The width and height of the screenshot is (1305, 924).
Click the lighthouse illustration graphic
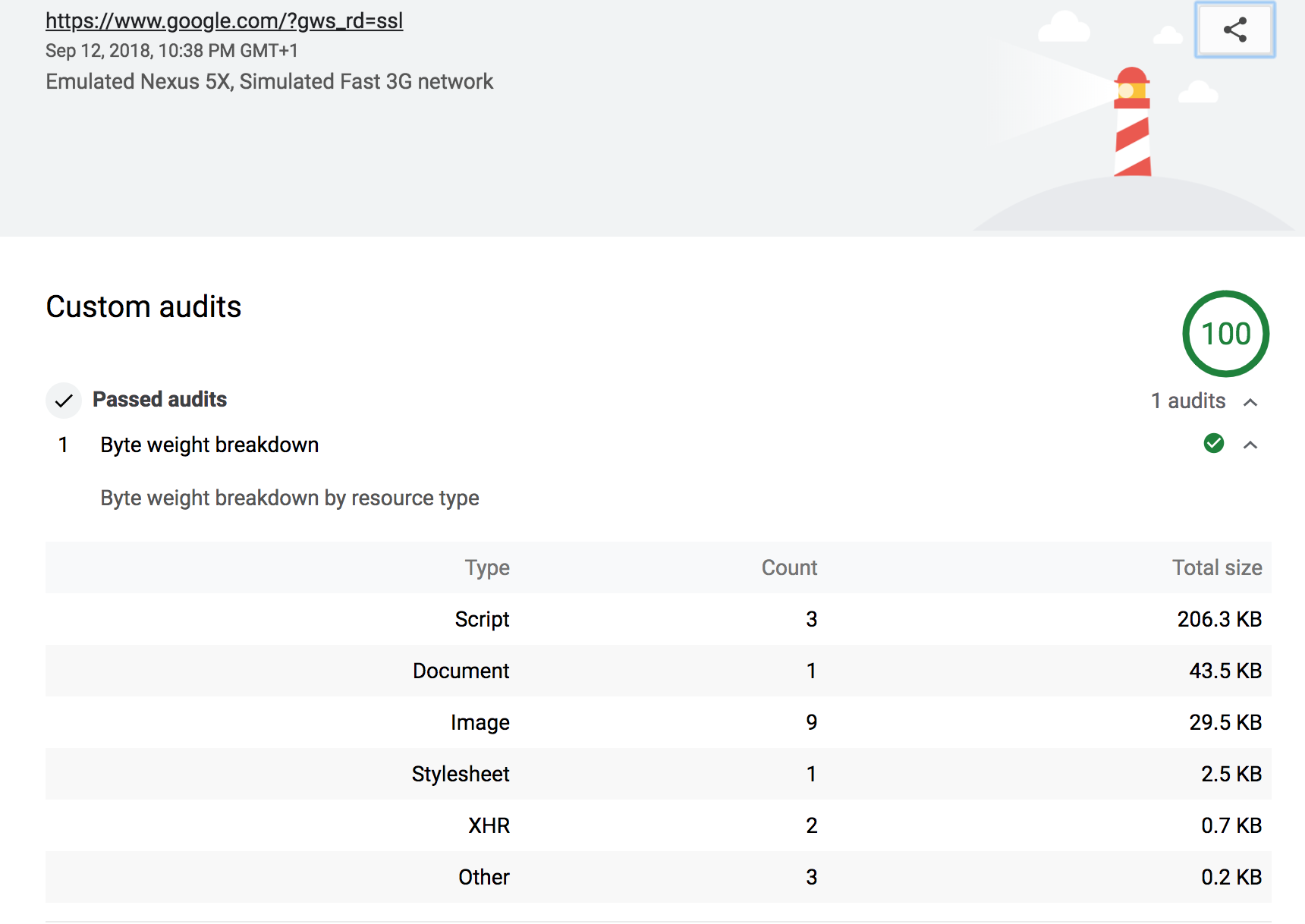1132,125
